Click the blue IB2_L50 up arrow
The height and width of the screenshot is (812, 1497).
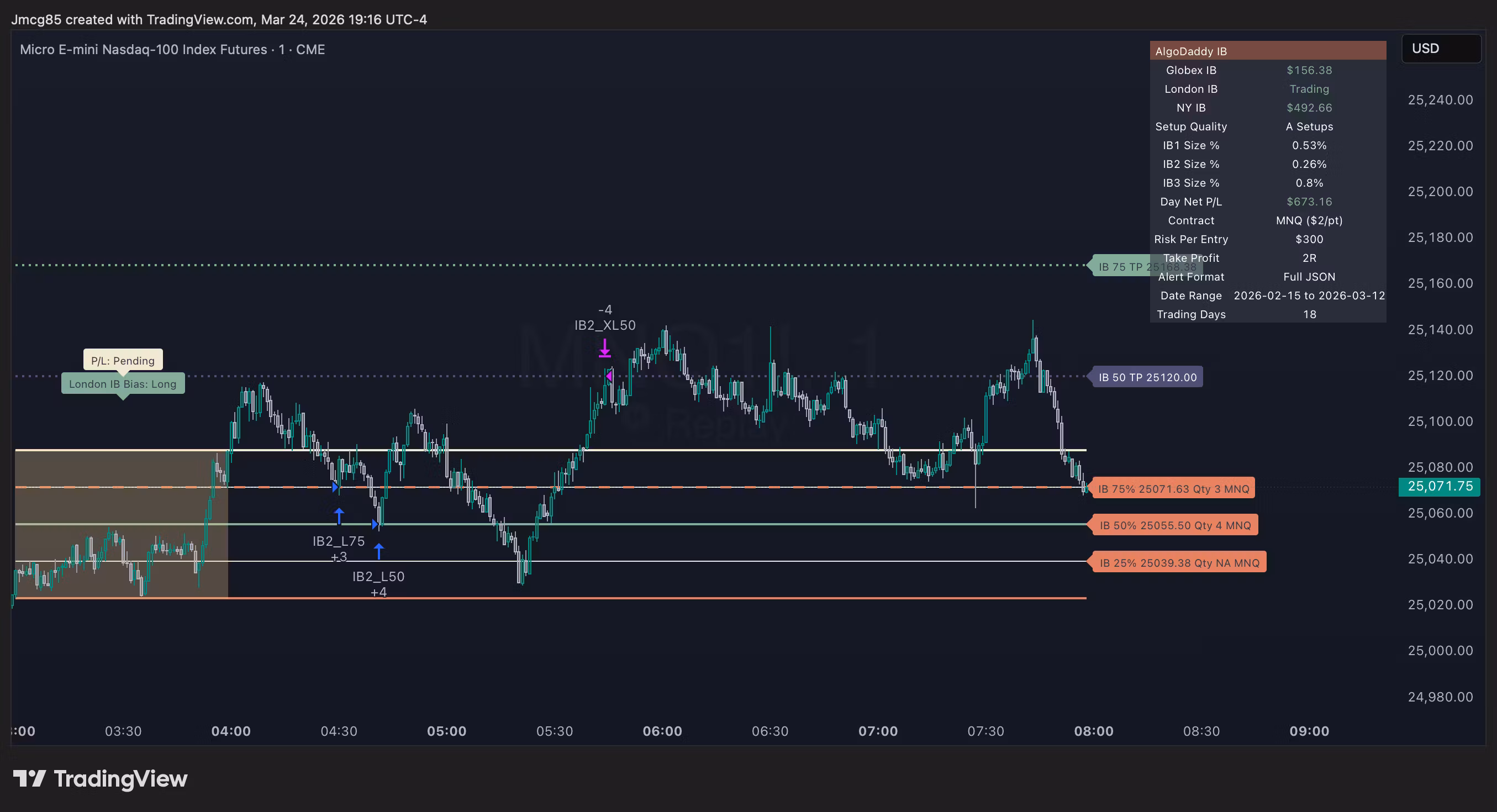(x=379, y=550)
